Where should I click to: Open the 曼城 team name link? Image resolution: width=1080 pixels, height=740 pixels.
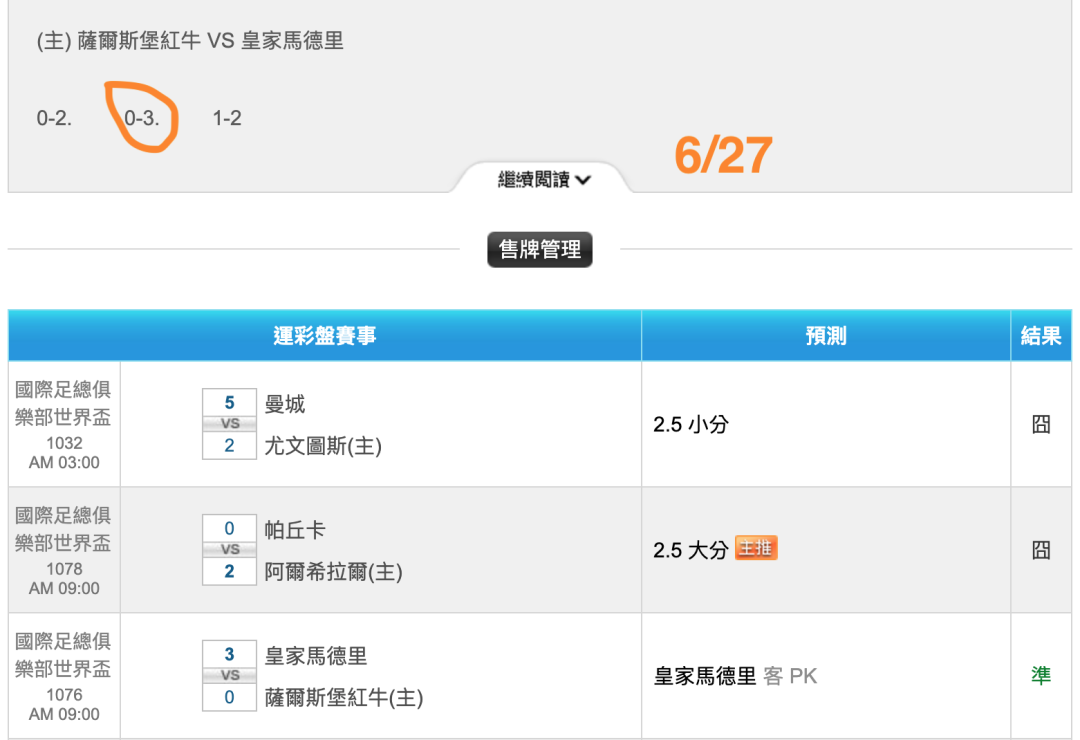pos(284,404)
